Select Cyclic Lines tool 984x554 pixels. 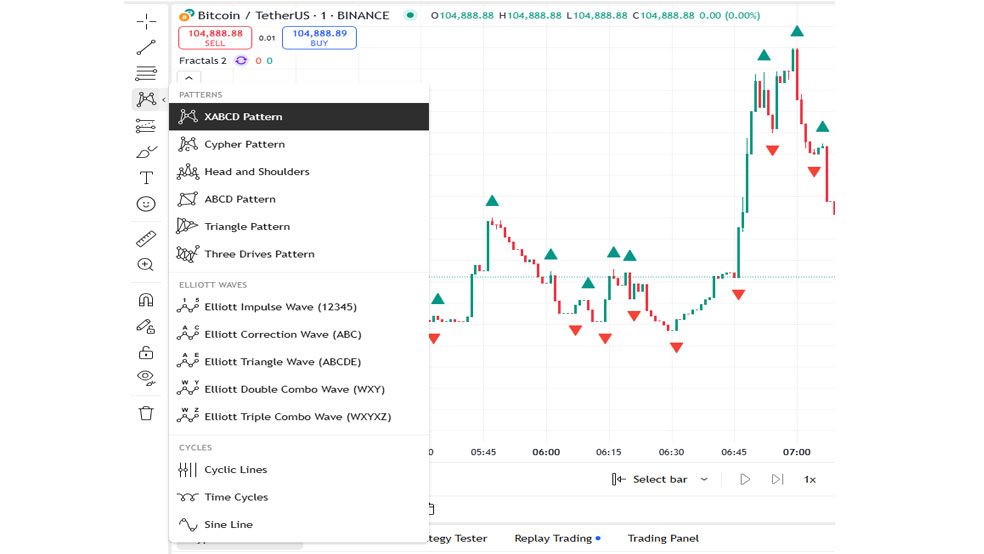[299, 470]
